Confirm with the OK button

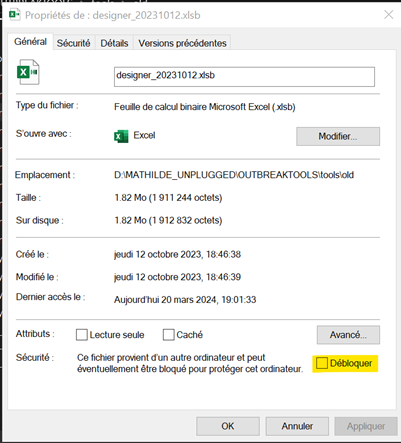click(228, 426)
